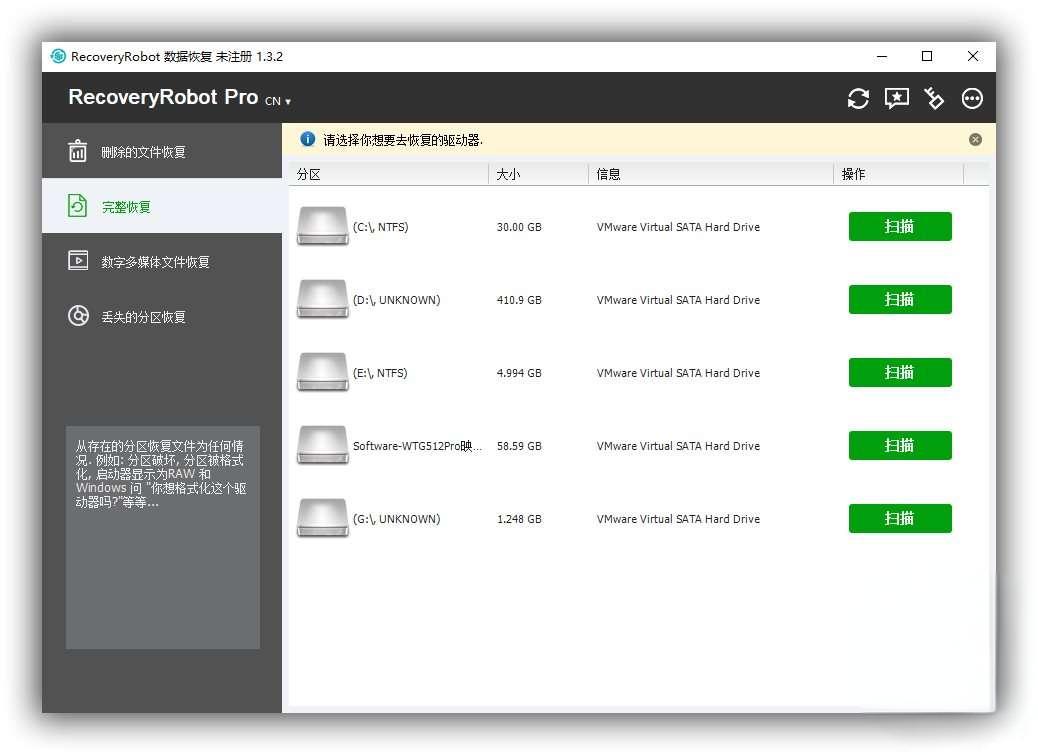Minimize the RecoveryRobot window
The width and height of the screenshot is (1038, 755).
click(x=881, y=56)
